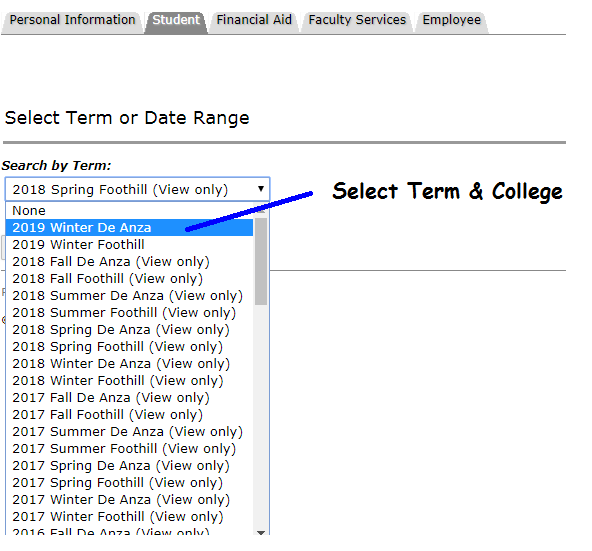Select 2017 Summer Foothill (View only)

[129, 448]
